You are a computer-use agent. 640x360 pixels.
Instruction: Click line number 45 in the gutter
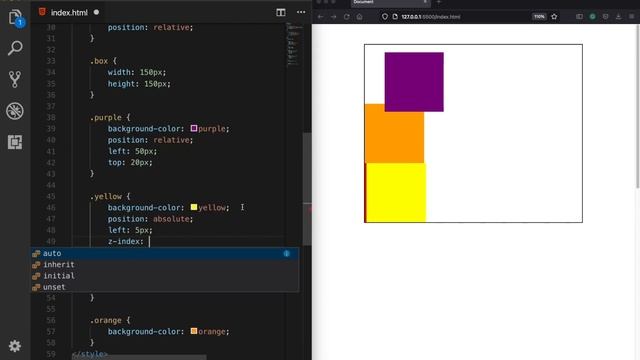click(51, 196)
